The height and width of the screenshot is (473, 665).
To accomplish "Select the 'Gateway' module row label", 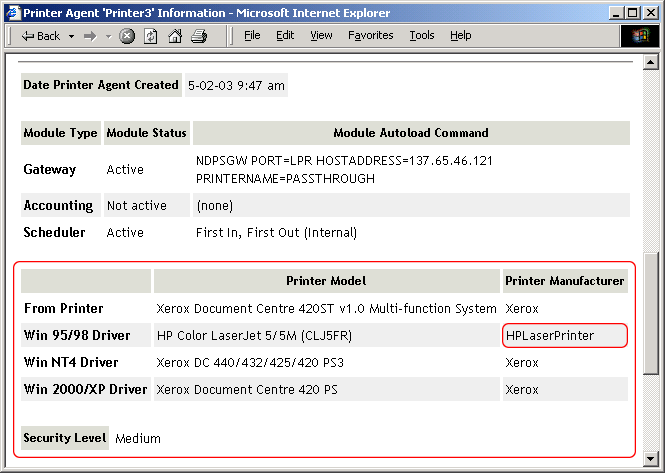I will tap(50, 169).
